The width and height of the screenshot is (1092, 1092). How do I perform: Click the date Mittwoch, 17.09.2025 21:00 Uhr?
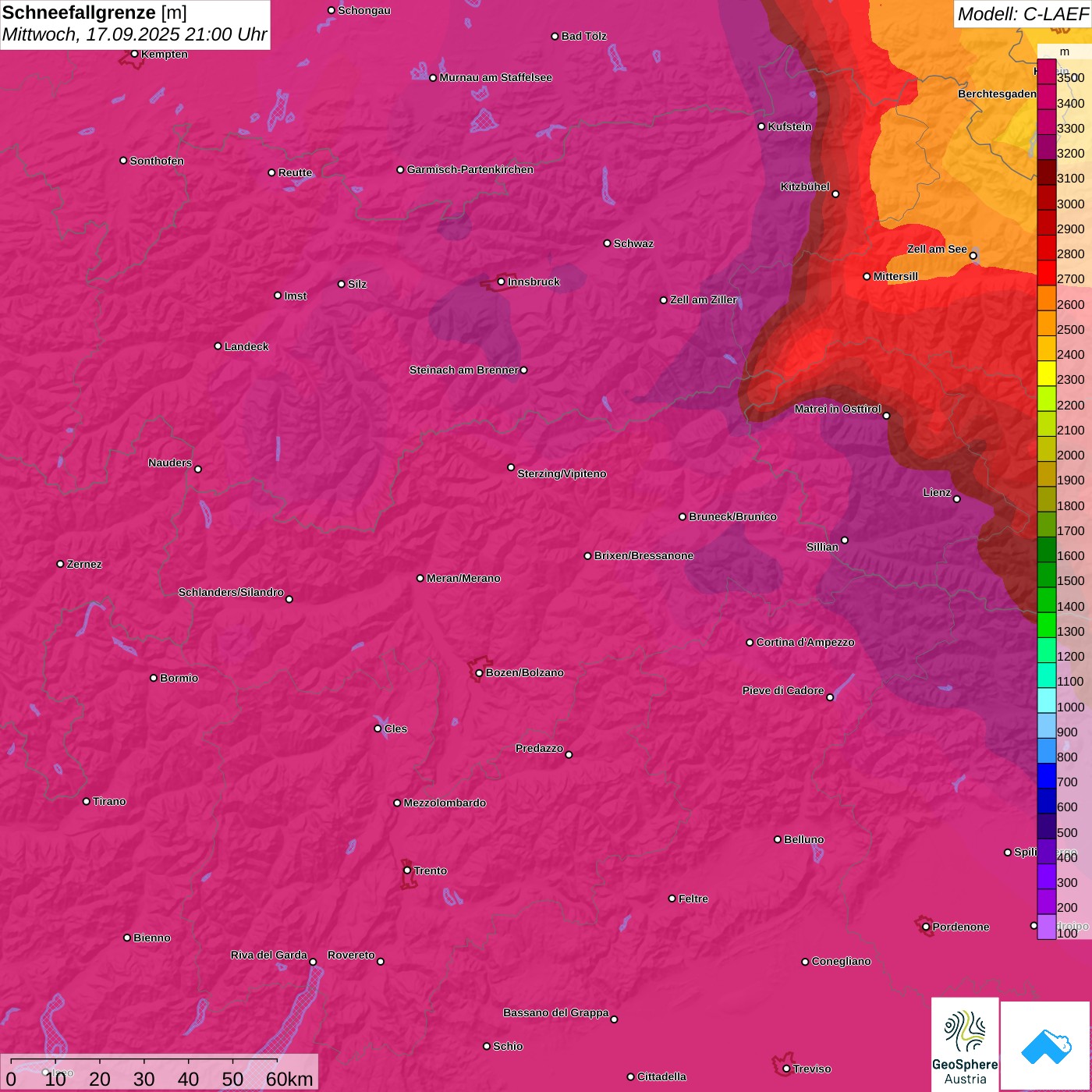[x=135, y=34]
